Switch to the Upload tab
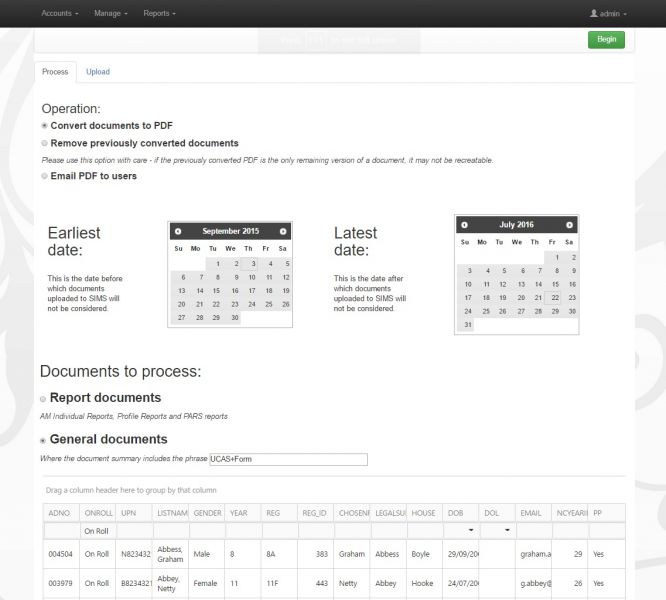The height and width of the screenshot is (600, 666). [98, 72]
